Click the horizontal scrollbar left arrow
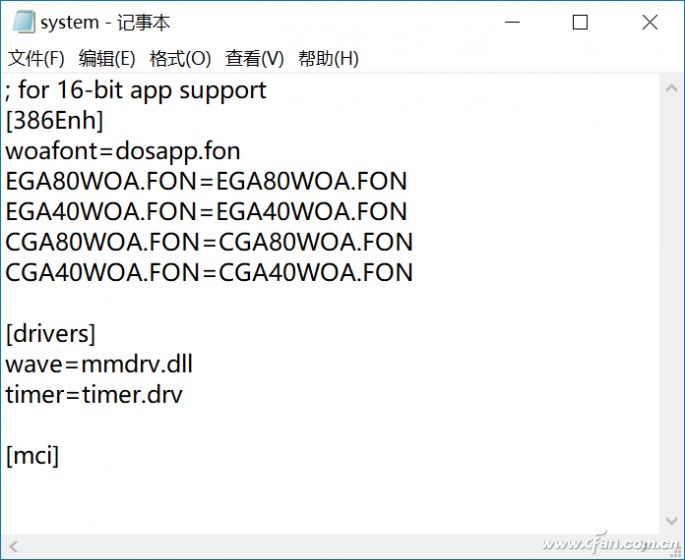Viewport: 685px width, 560px height. tap(14, 546)
